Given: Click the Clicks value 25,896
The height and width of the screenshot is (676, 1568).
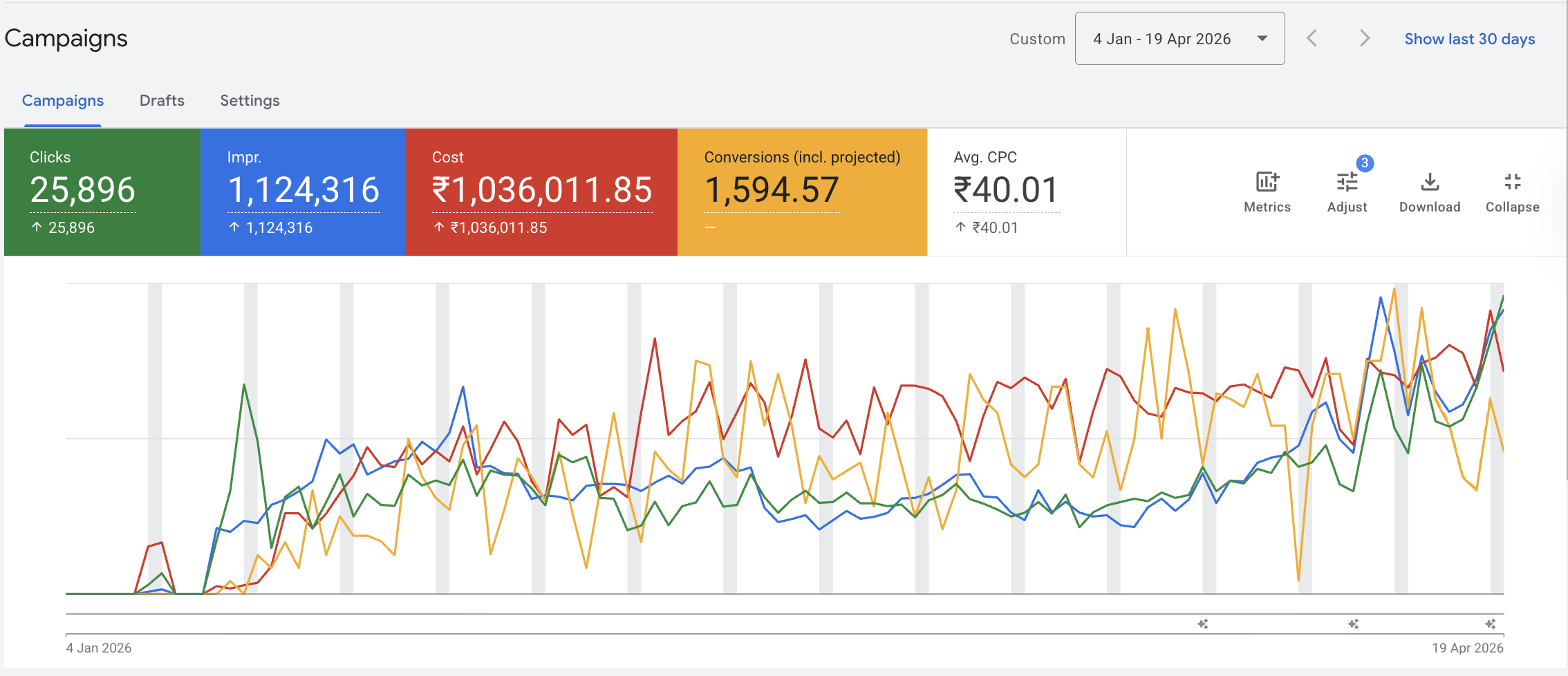Looking at the screenshot, I should coord(82,190).
